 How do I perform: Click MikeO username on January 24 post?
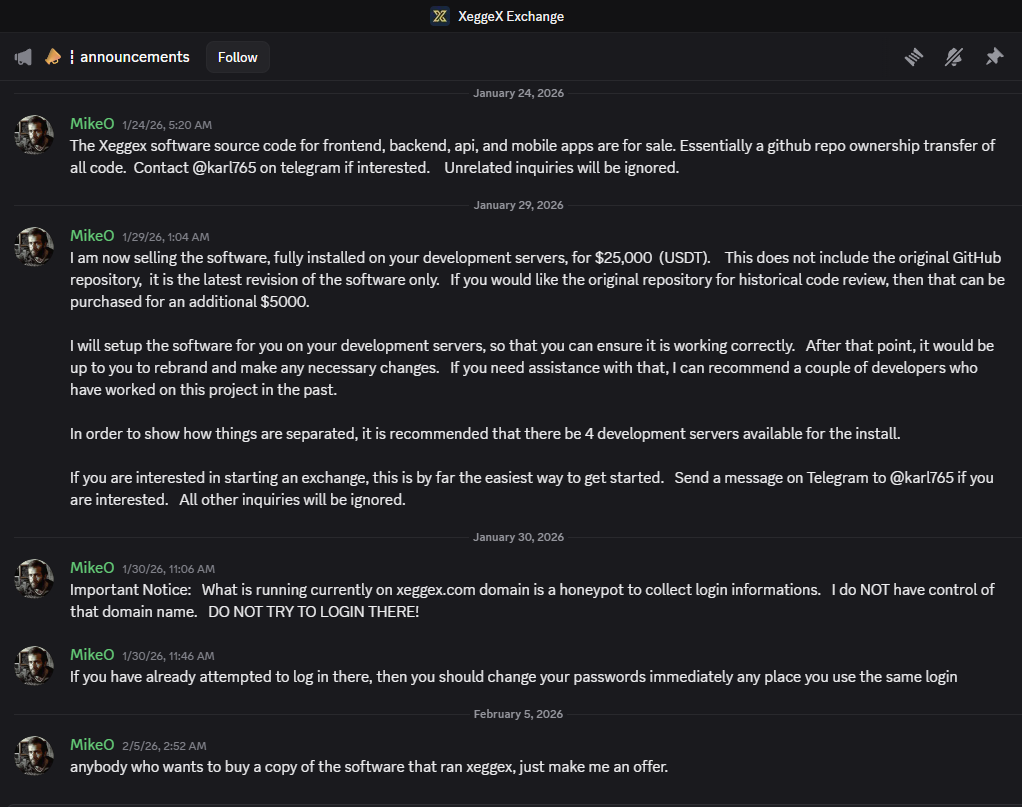pyautogui.click(x=92, y=124)
